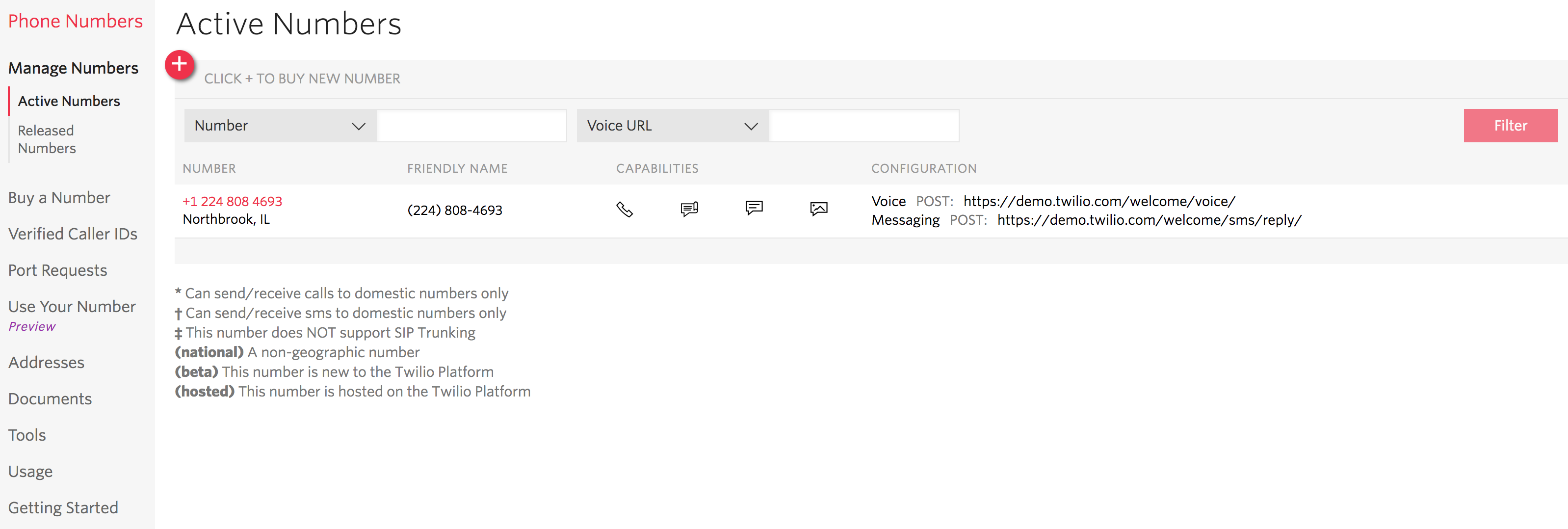Click the fax capability icon
The image size is (1568, 529).
pos(689,210)
